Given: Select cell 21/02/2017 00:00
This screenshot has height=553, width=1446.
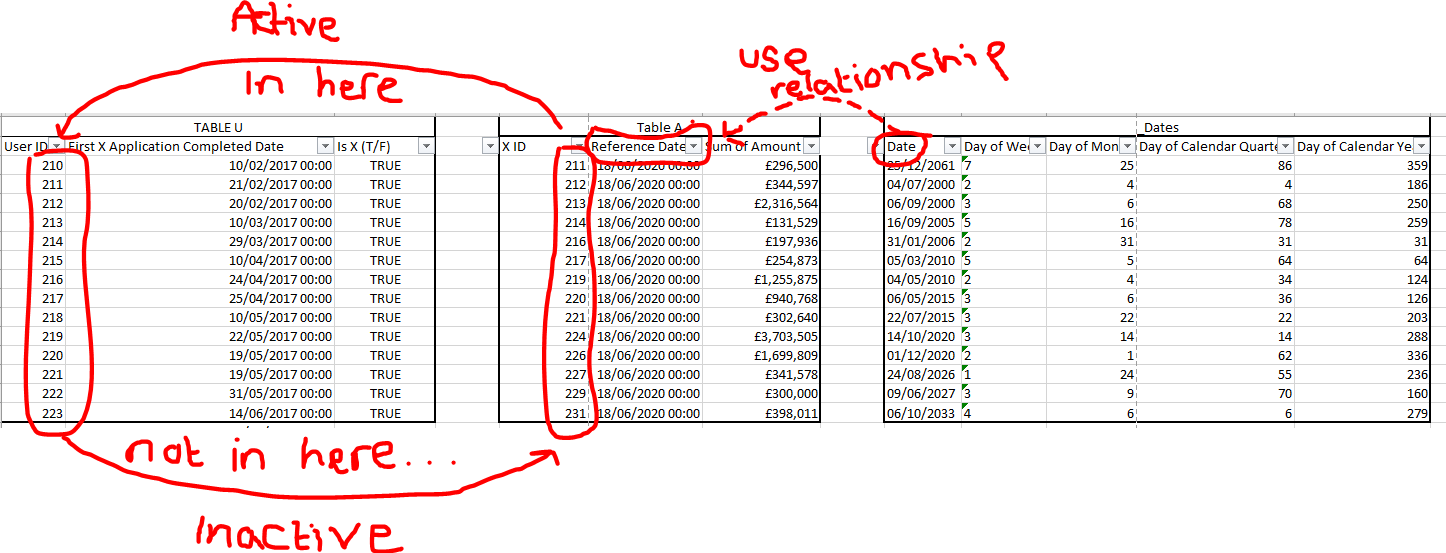Looking at the screenshot, I should pyautogui.click(x=200, y=184).
